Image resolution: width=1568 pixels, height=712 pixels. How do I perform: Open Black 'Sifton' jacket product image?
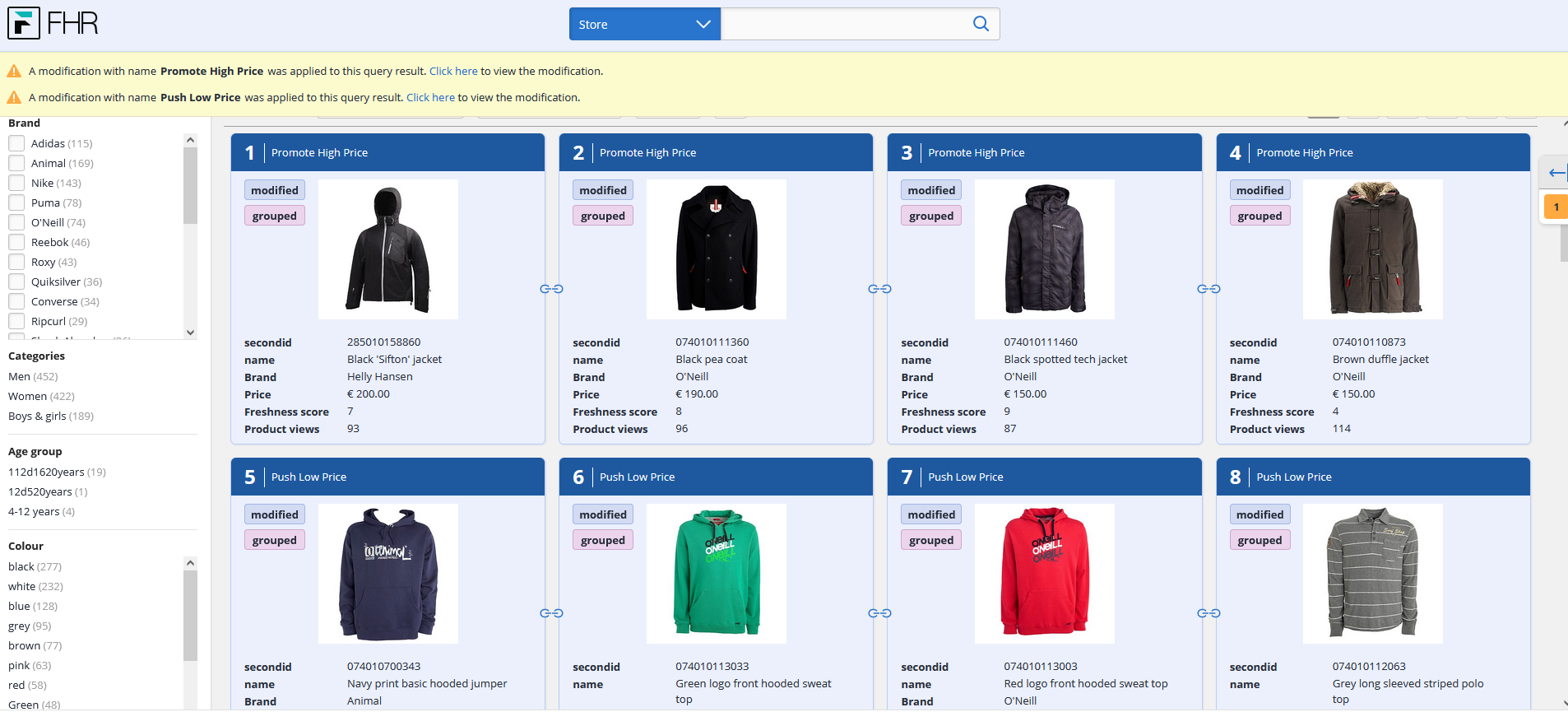[388, 249]
